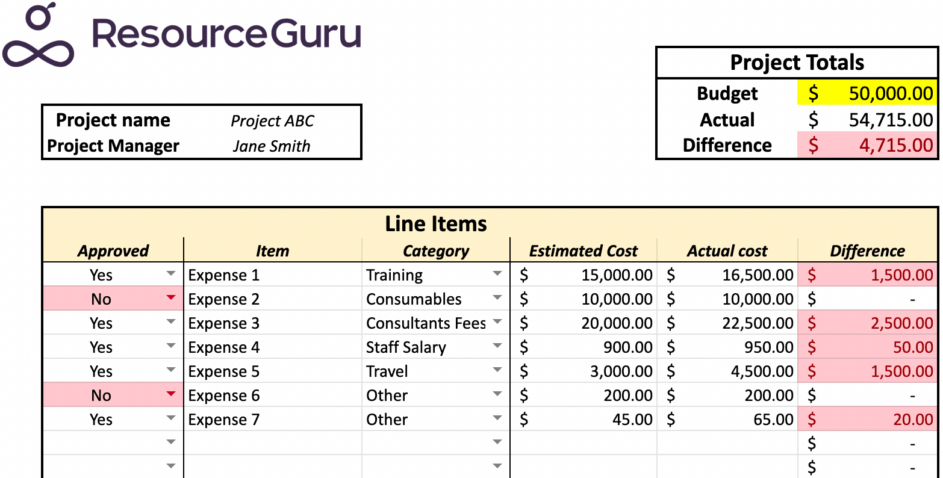The image size is (943, 478).
Task: Click the Resource Guru logo icon
Action: tap(38, 35)
